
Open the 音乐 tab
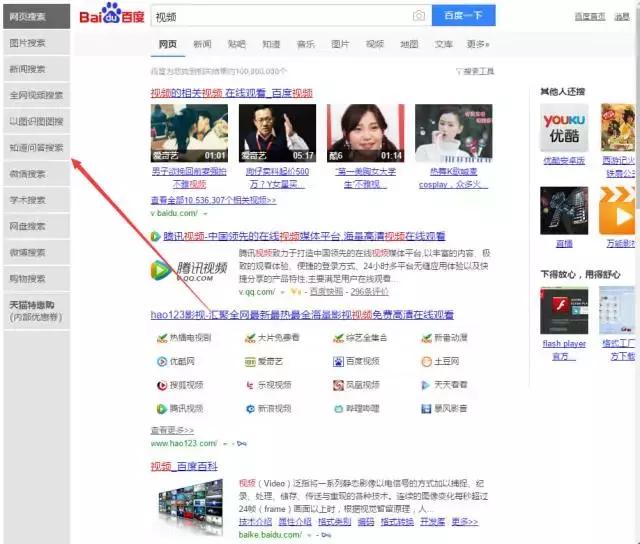coord(306,44)
